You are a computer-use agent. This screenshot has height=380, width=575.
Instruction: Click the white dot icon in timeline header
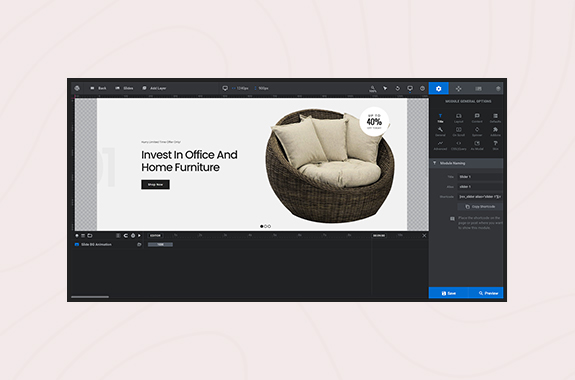click(x=77, y=235)
